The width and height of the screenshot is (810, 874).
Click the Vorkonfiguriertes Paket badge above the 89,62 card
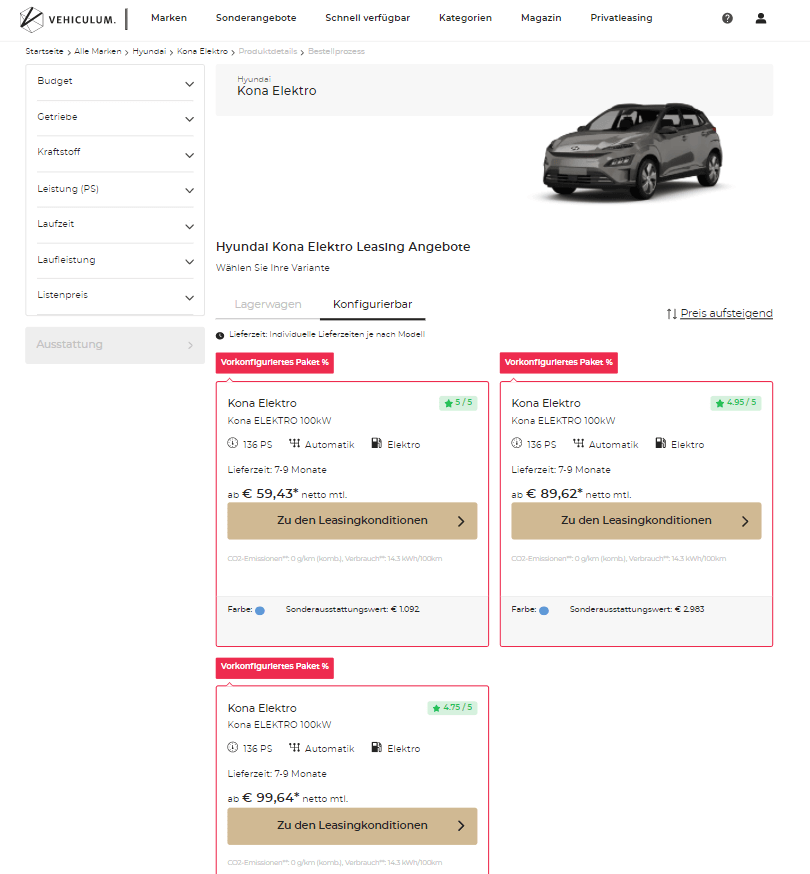tap(559, 362)
